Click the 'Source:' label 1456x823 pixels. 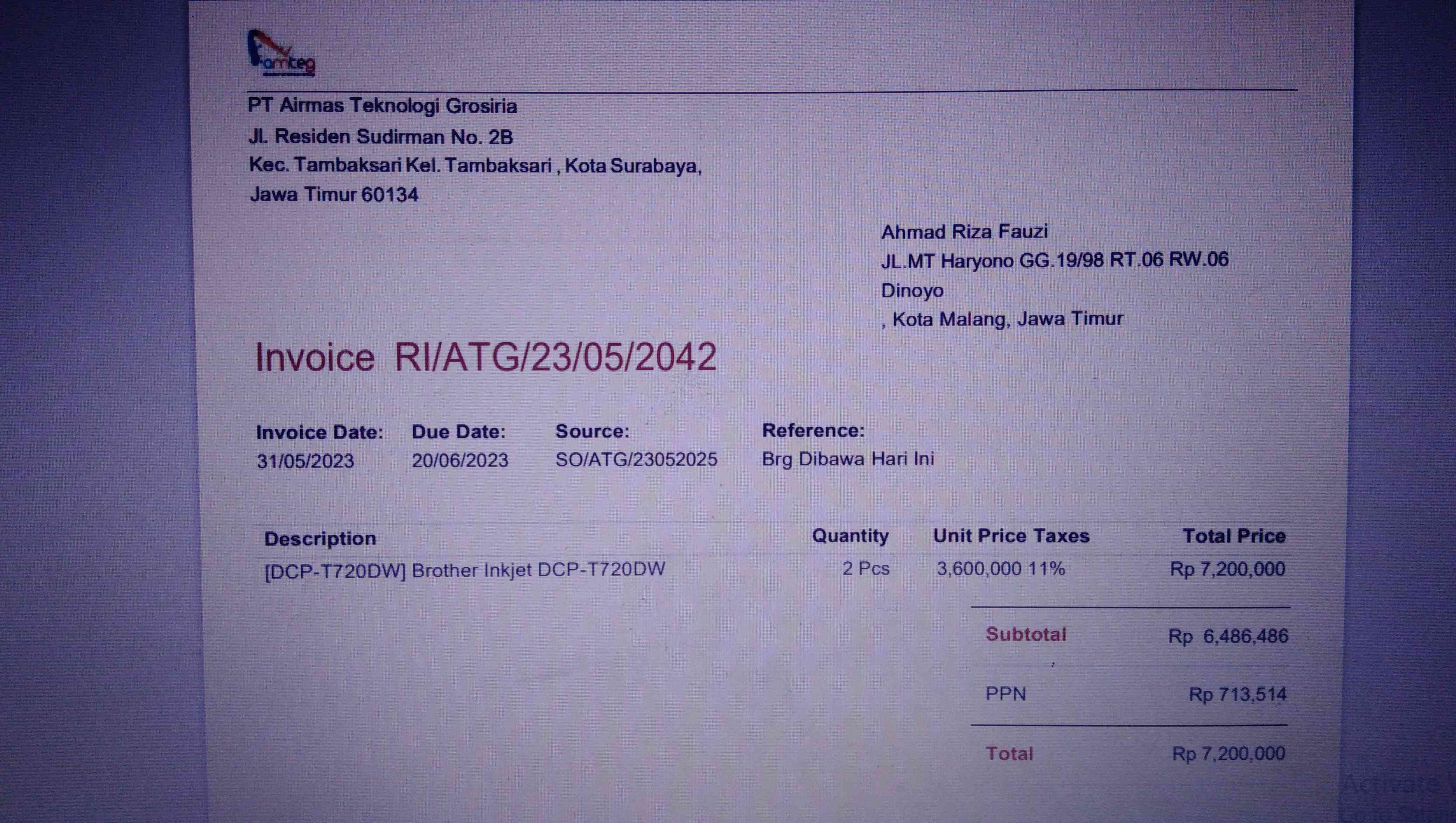[x=592, y=431]
